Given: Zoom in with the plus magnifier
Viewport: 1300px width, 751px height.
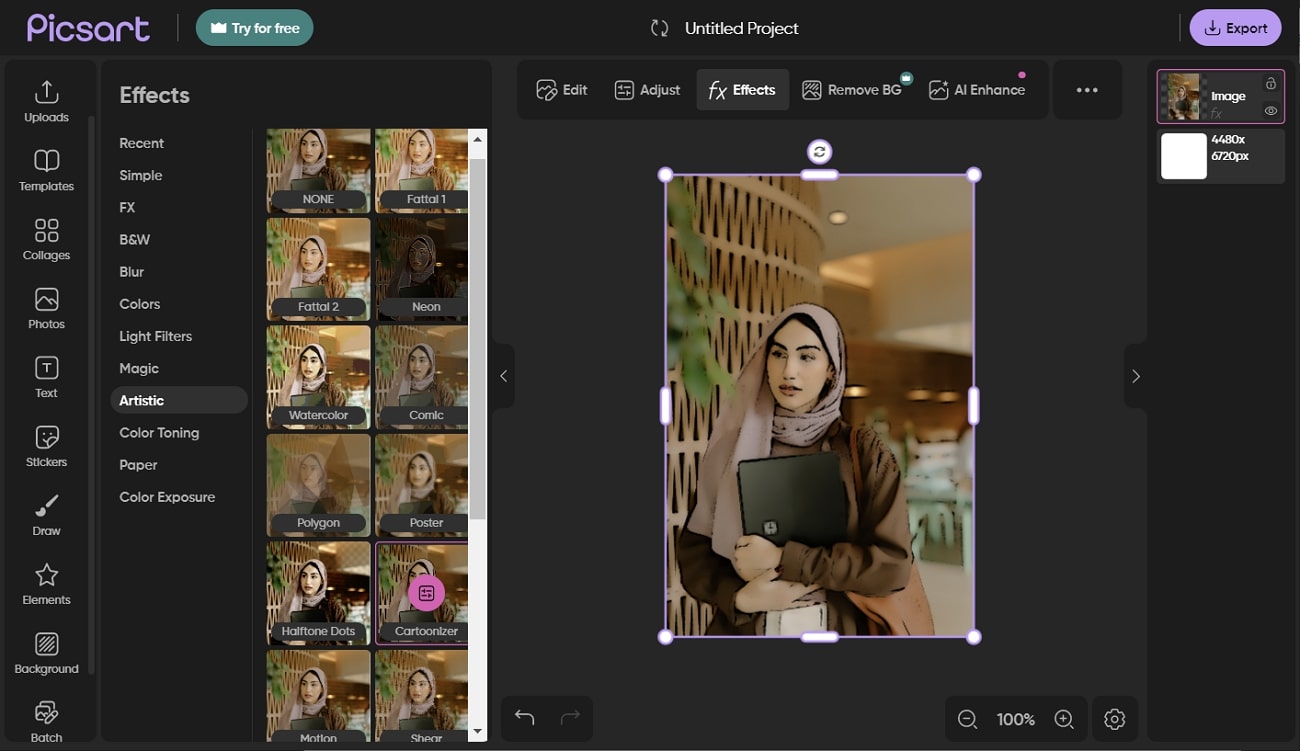Looking at the screenshot, I should (x=1064, y=719).
